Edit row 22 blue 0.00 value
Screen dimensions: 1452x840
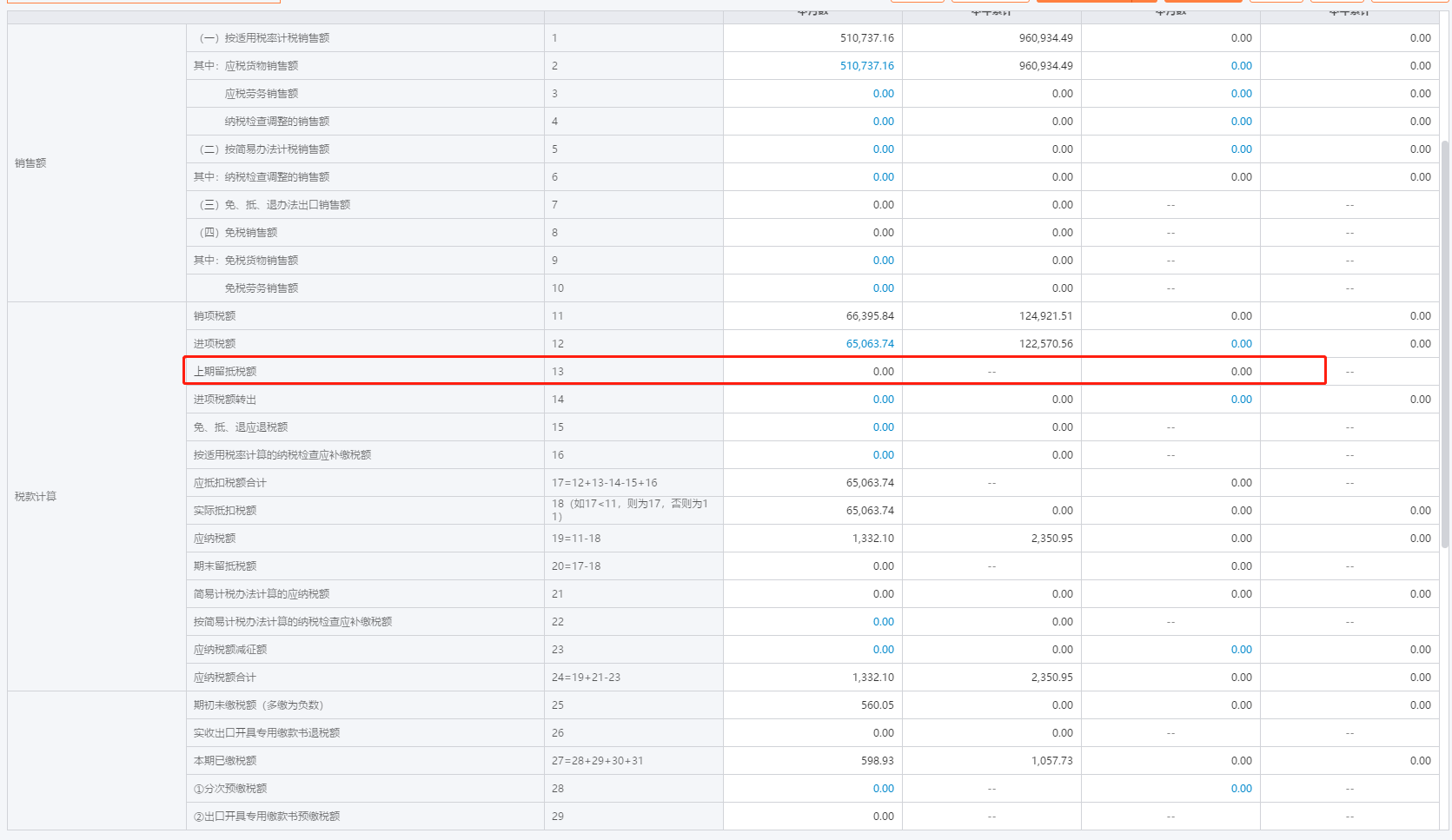point(883,622)
